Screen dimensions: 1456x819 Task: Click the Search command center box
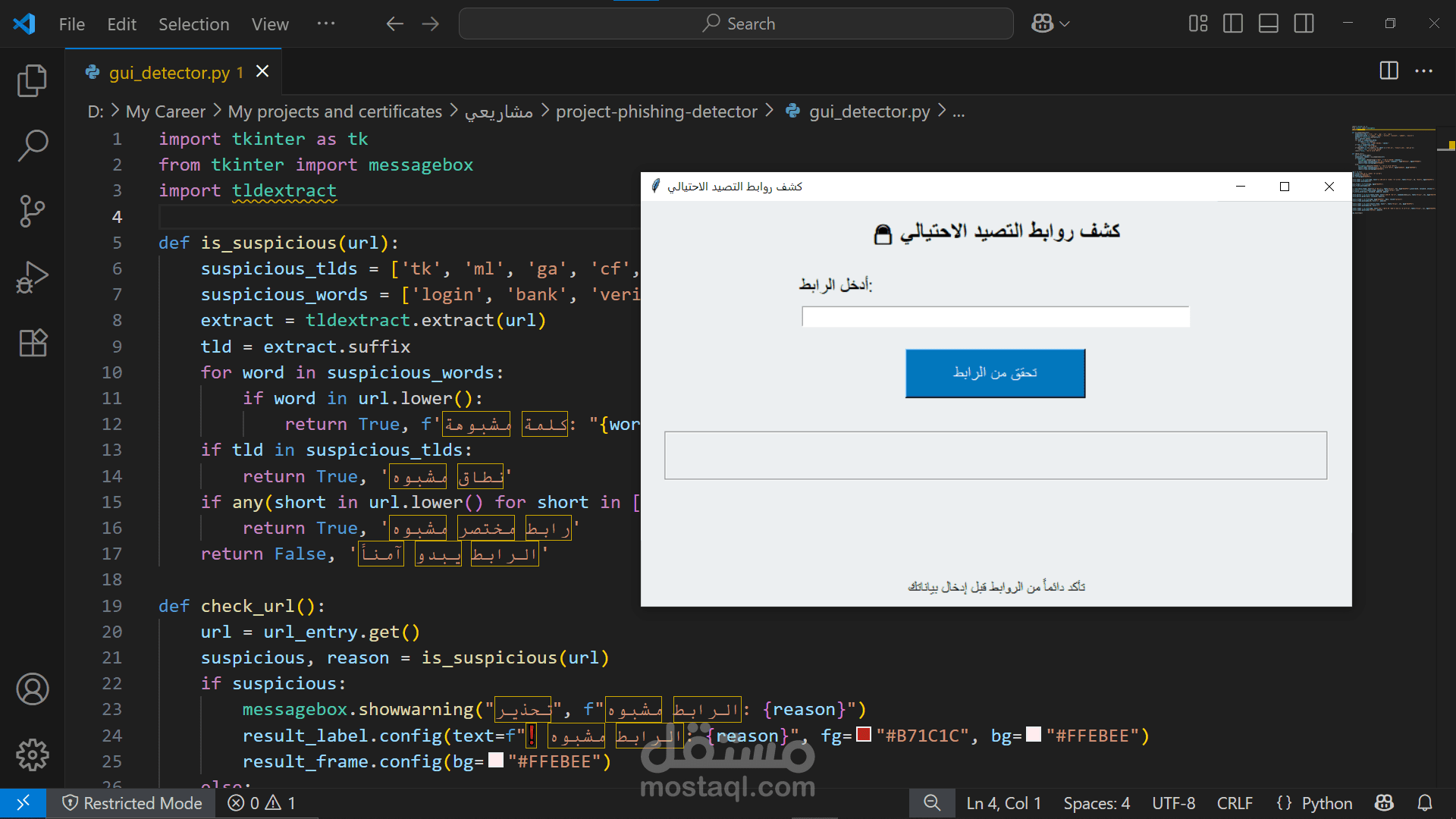coord(736,24)
